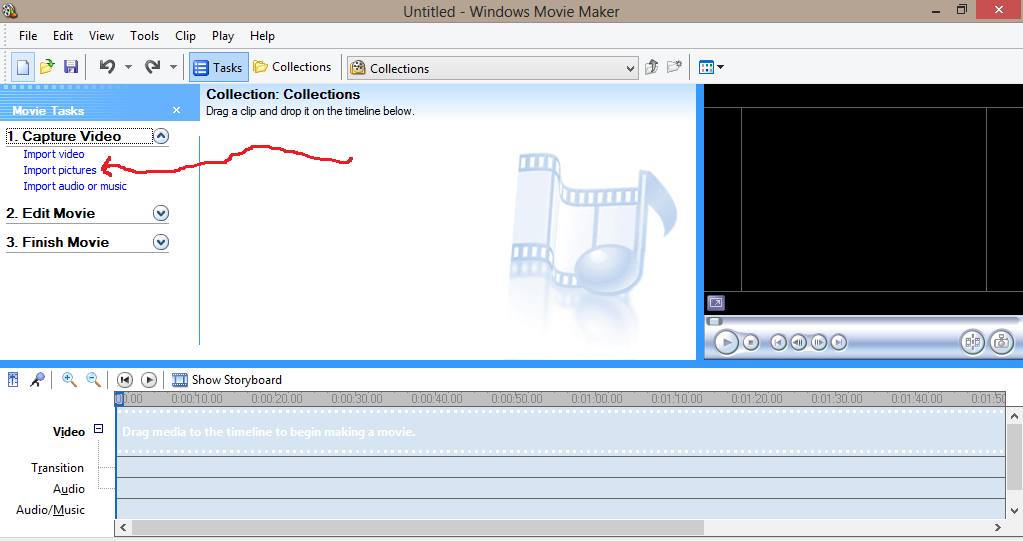
Task: Play the preview monitor
Action: (725, 342)
